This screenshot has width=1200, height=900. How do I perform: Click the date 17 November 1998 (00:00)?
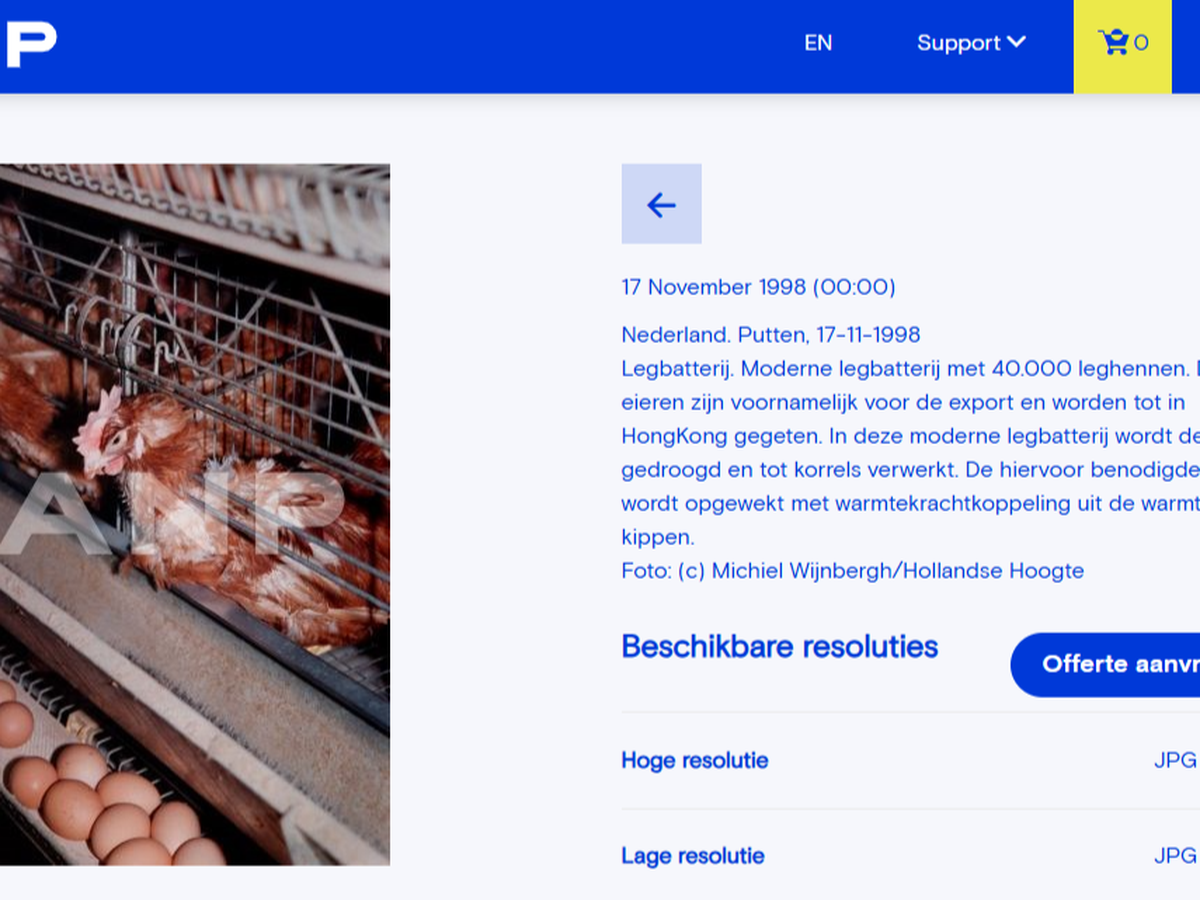(x=759, y=287)
